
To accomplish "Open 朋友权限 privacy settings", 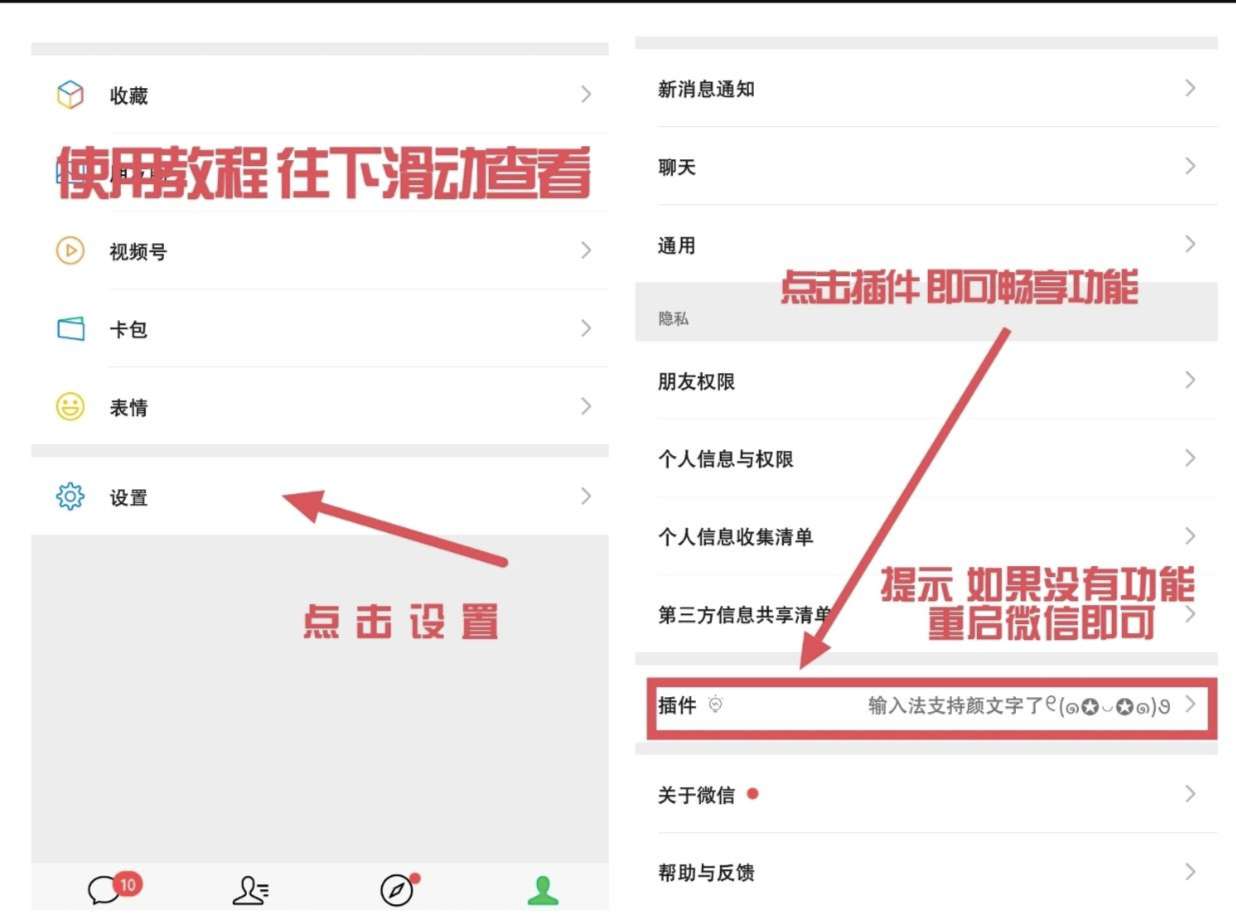I will 697,381.
